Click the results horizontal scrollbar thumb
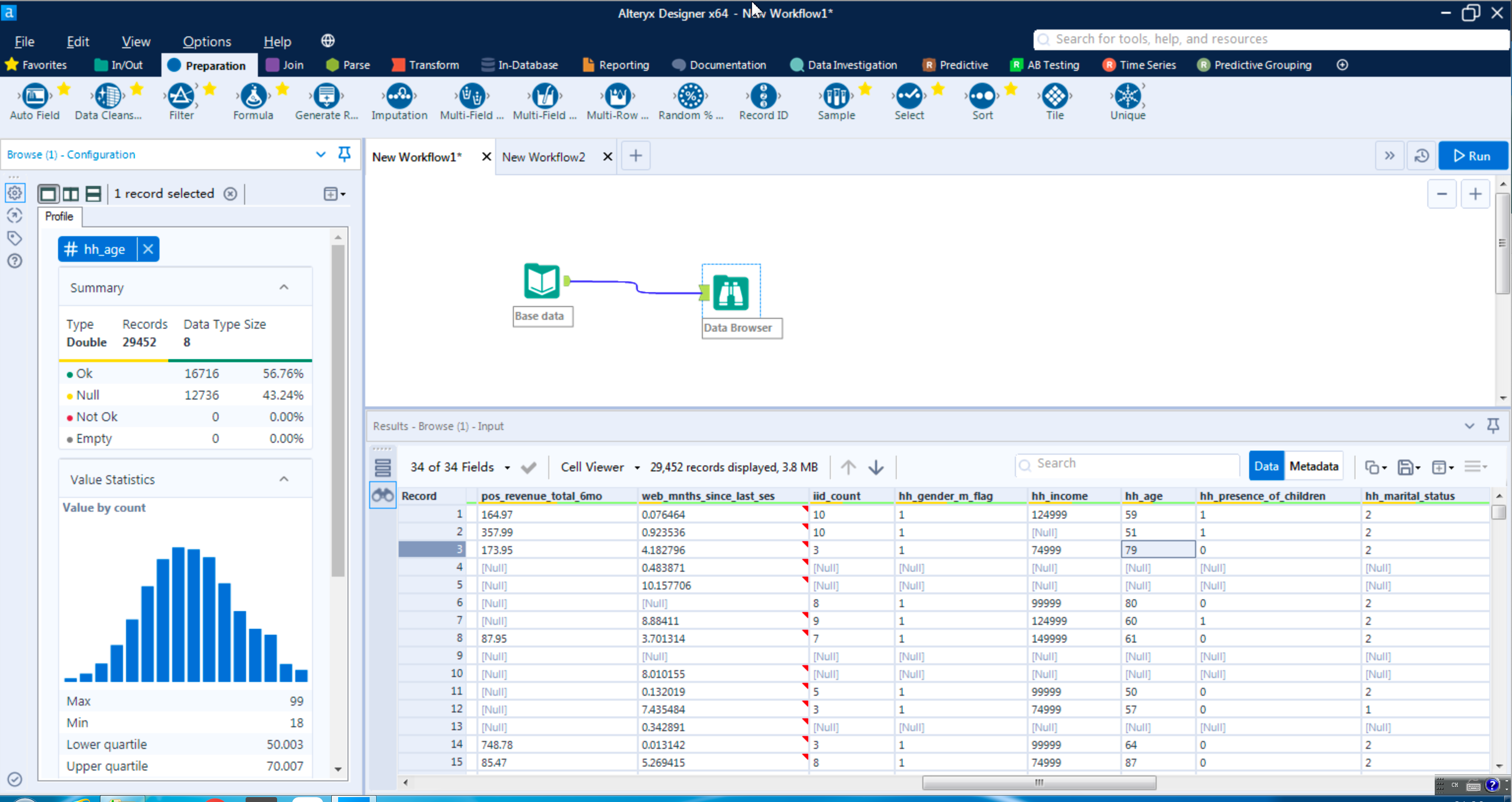1512x802 pixels. pos(1039,783)
